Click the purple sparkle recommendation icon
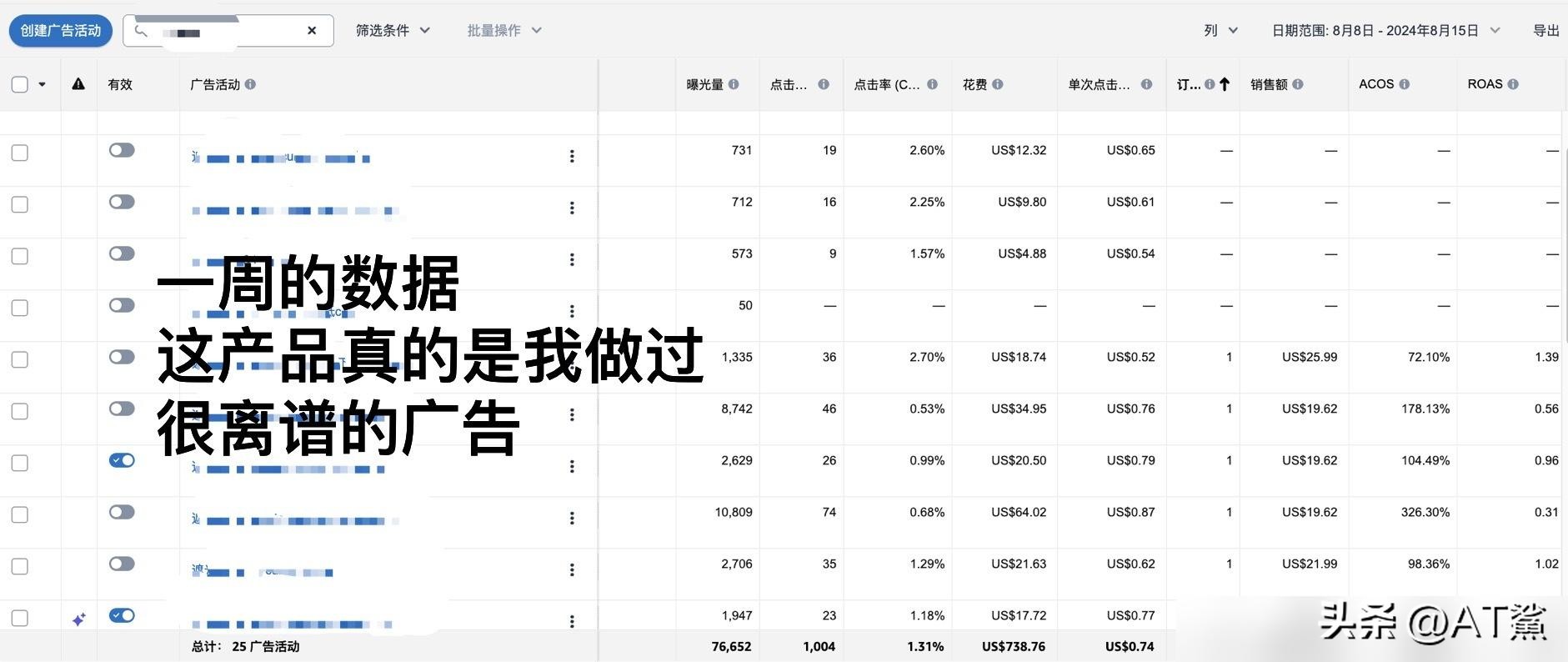The height and width of the screenshot is (662, 1568). [x=78, y=619]
